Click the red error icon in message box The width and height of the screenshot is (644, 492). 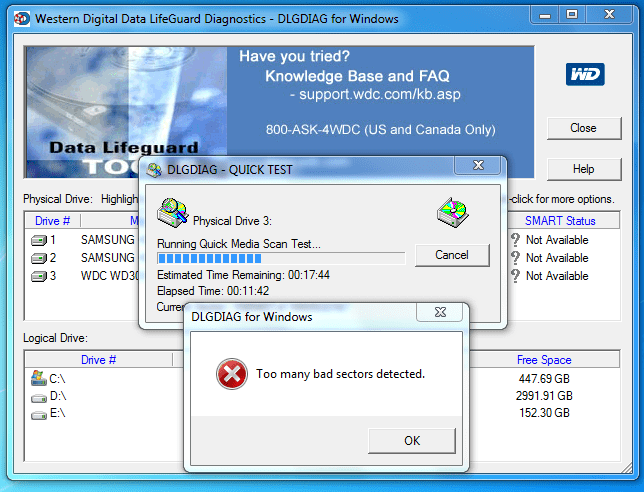pos(232,374)
